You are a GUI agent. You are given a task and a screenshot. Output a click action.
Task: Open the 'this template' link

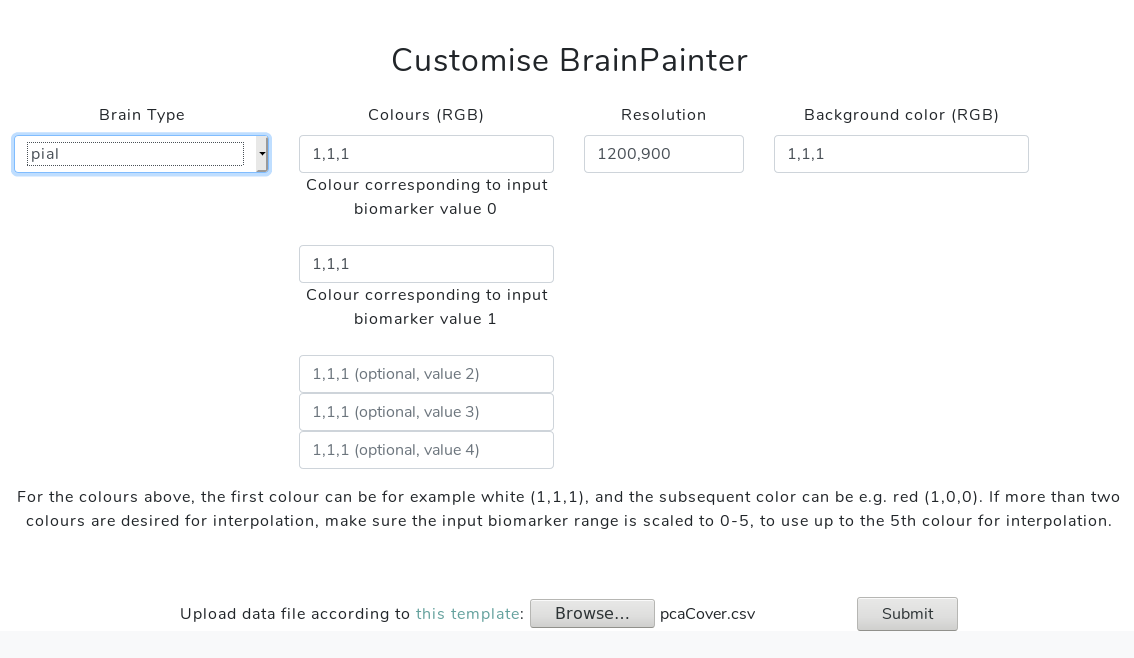coord(467,614)
